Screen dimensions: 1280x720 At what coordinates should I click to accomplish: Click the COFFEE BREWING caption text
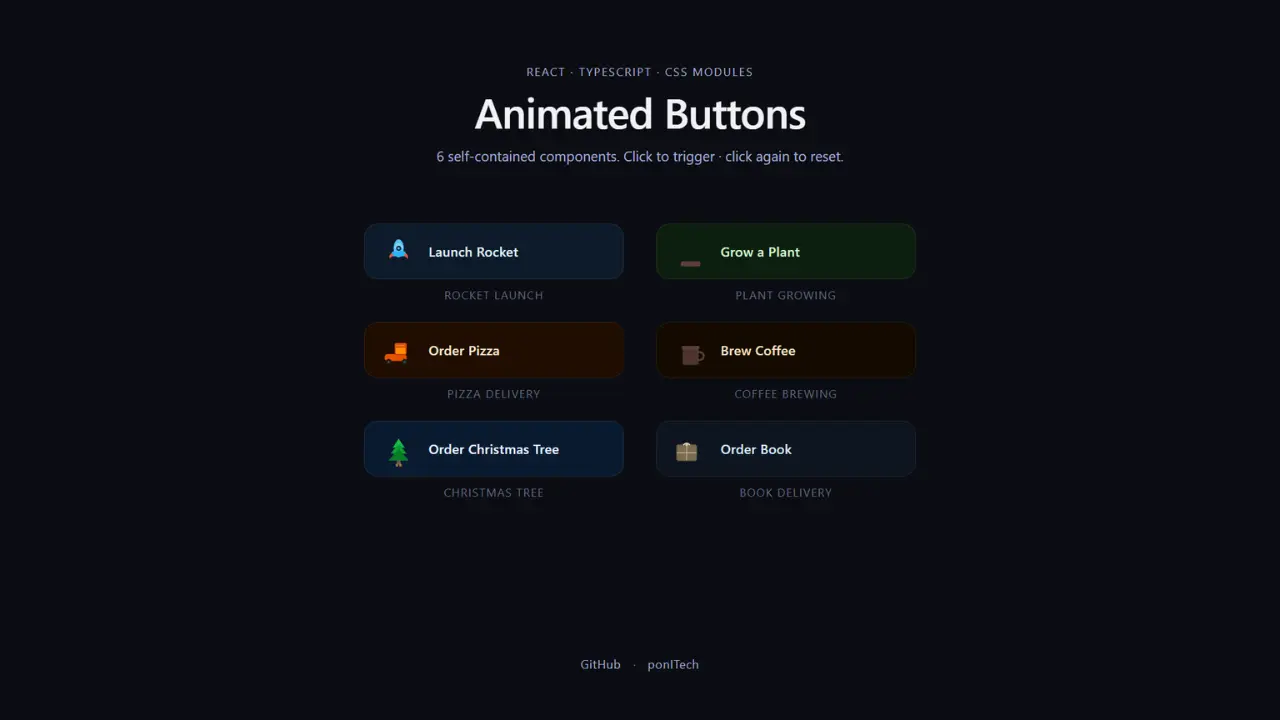tap(785, 394)
